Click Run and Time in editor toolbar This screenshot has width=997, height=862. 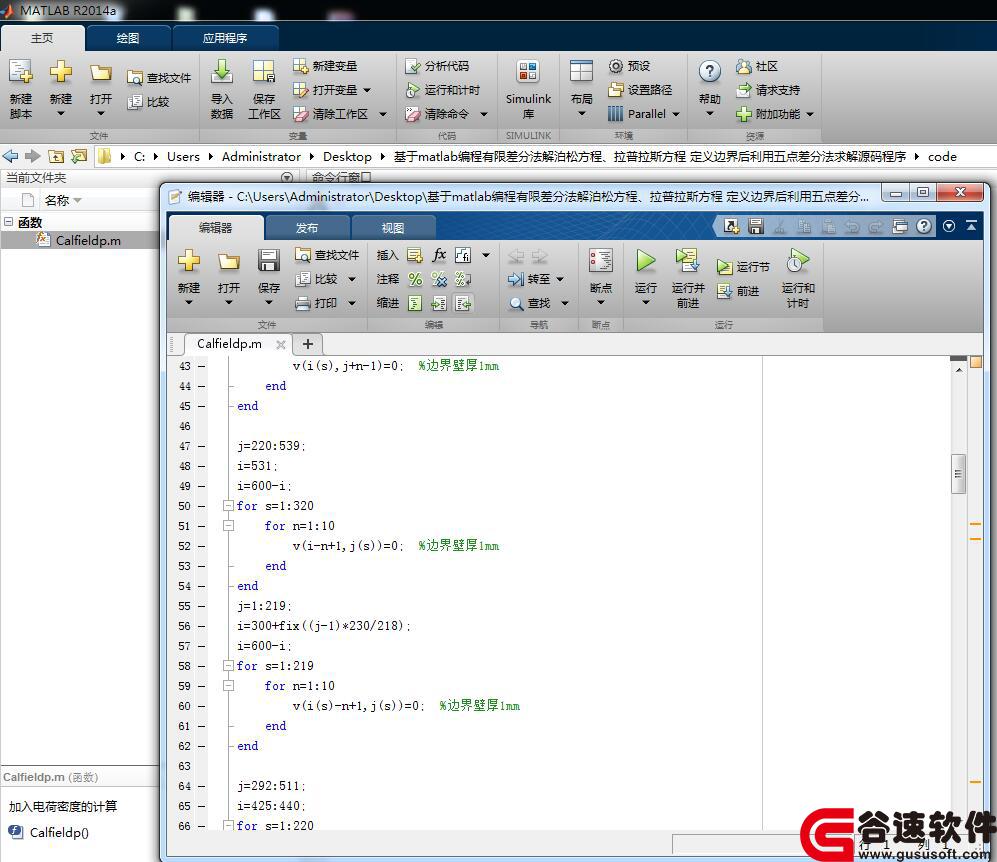point(797,278)
